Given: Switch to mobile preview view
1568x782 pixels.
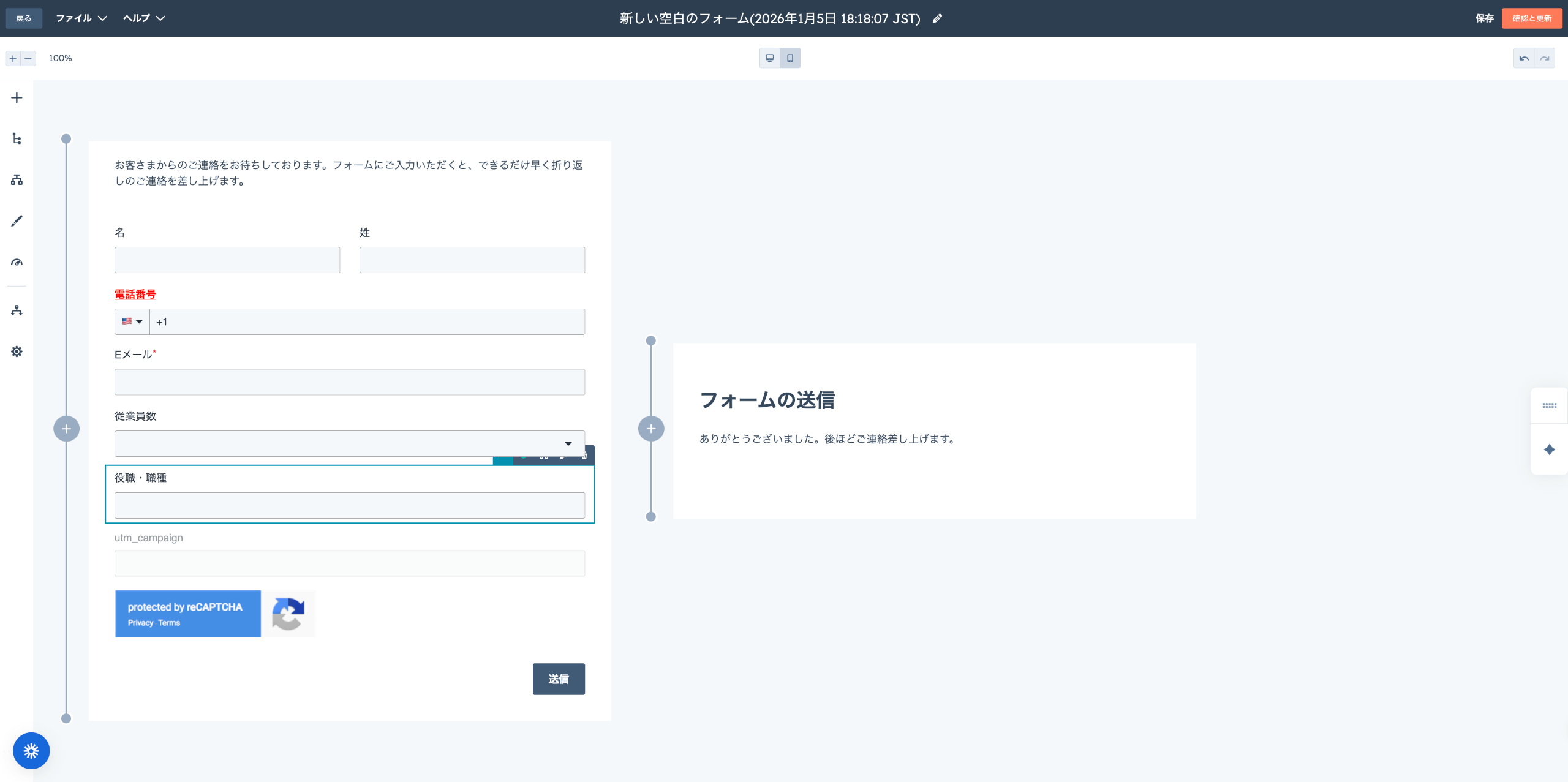Looking at the screenshot, I should pos(790,58).
